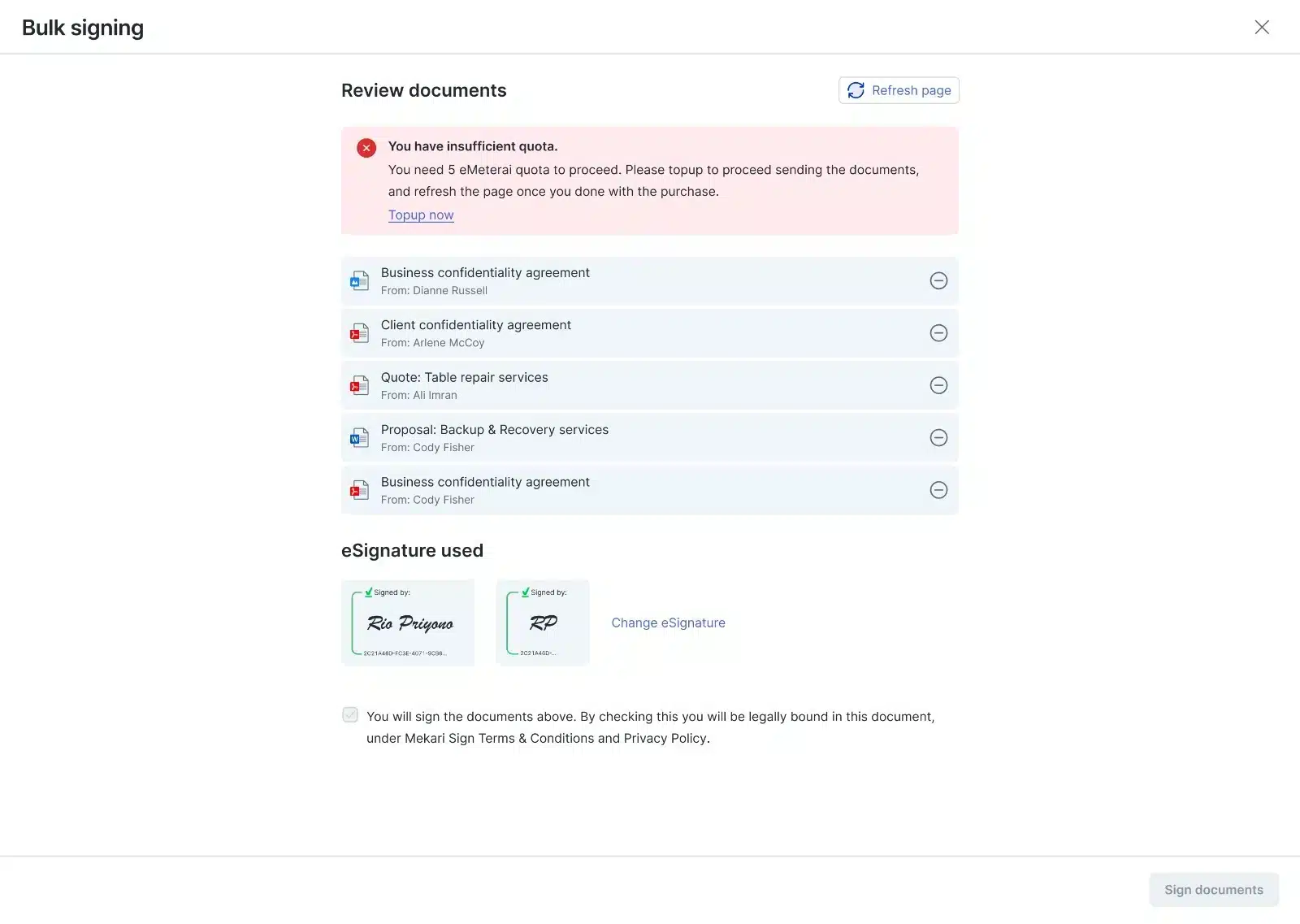This screenshot has height=924, width=1300.
Task: Open the Topup now link
Action: (421, 215)
